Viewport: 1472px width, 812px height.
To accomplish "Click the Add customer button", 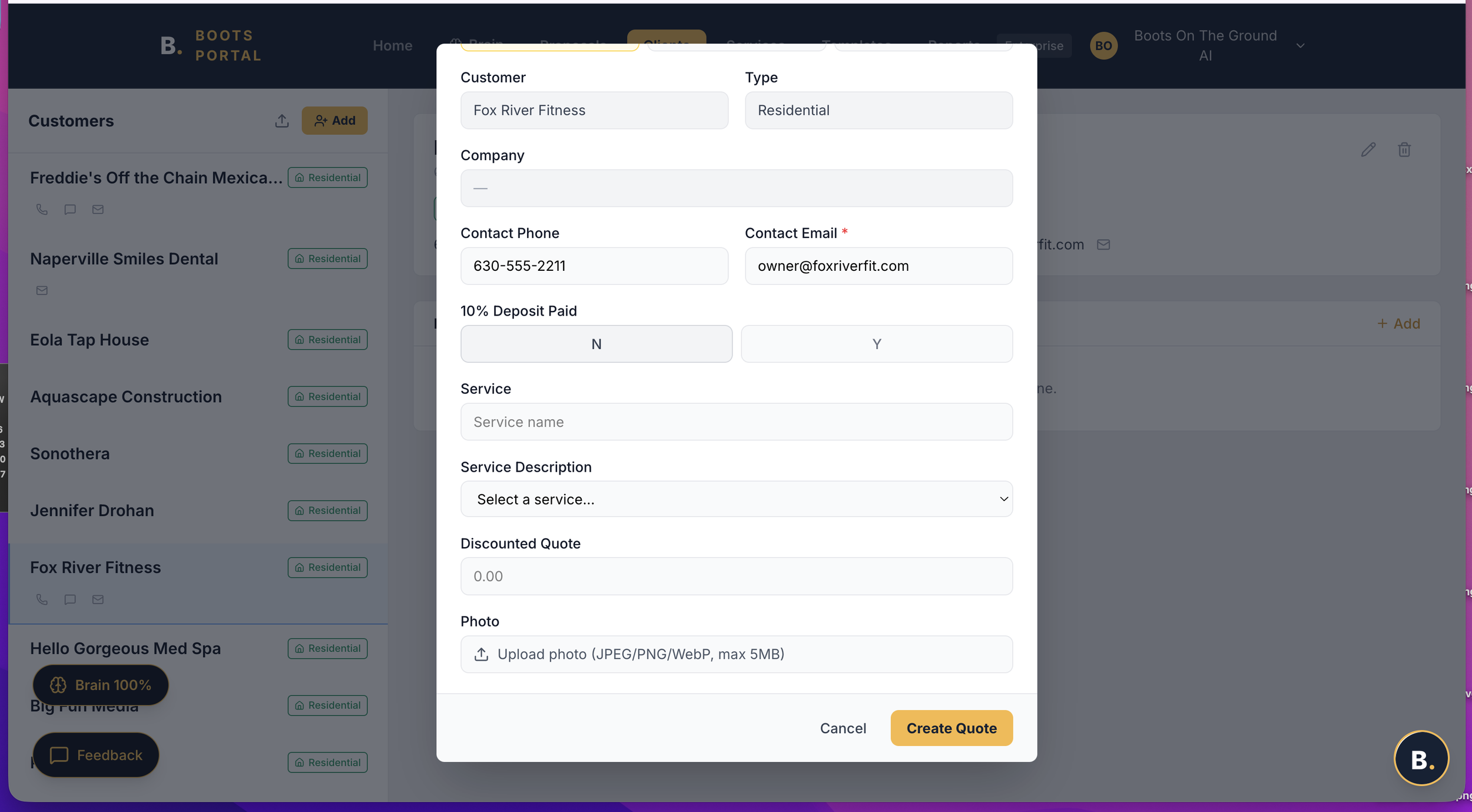I will point(334,121).
